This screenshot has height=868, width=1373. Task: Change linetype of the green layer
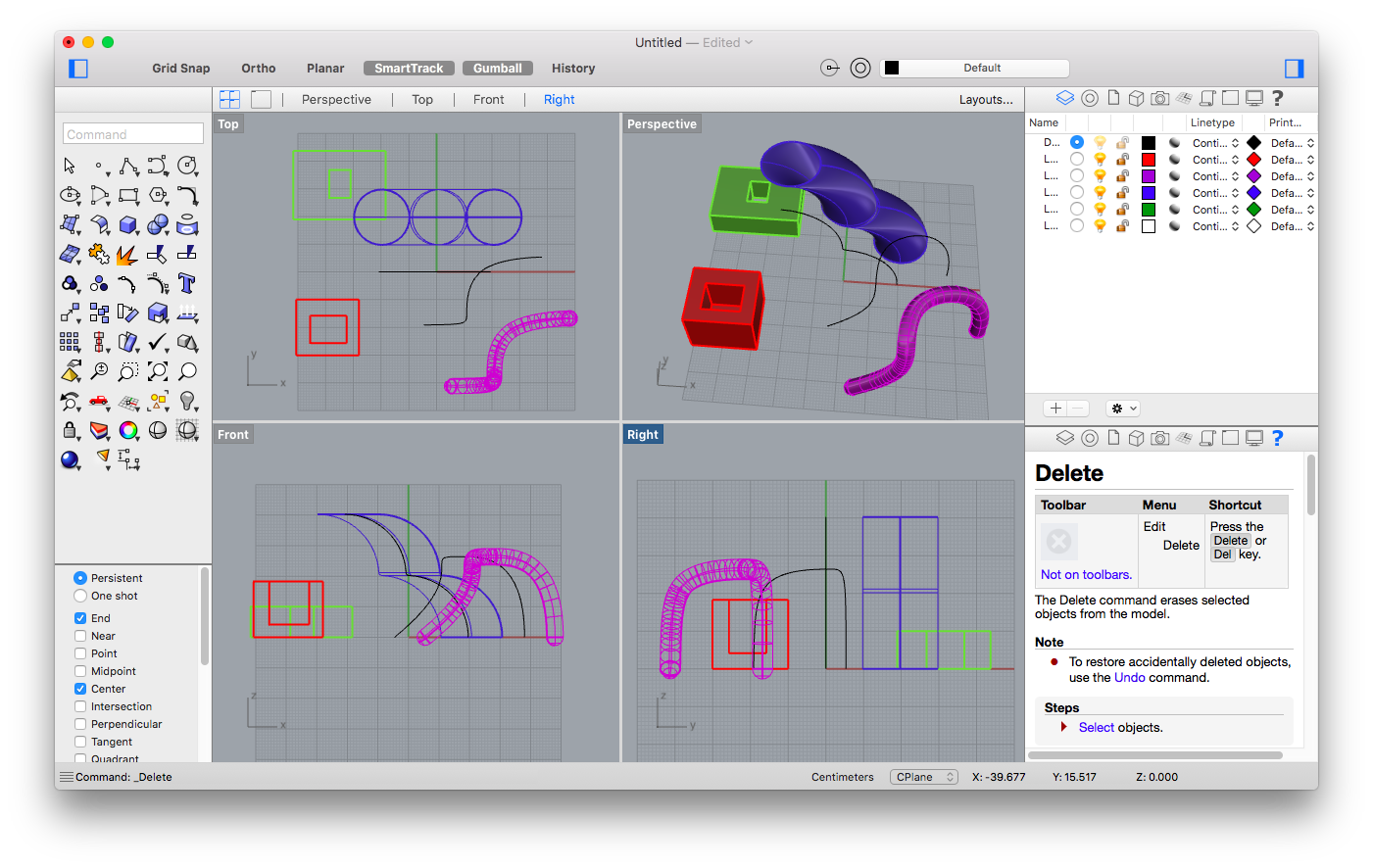pos(1215,210)
